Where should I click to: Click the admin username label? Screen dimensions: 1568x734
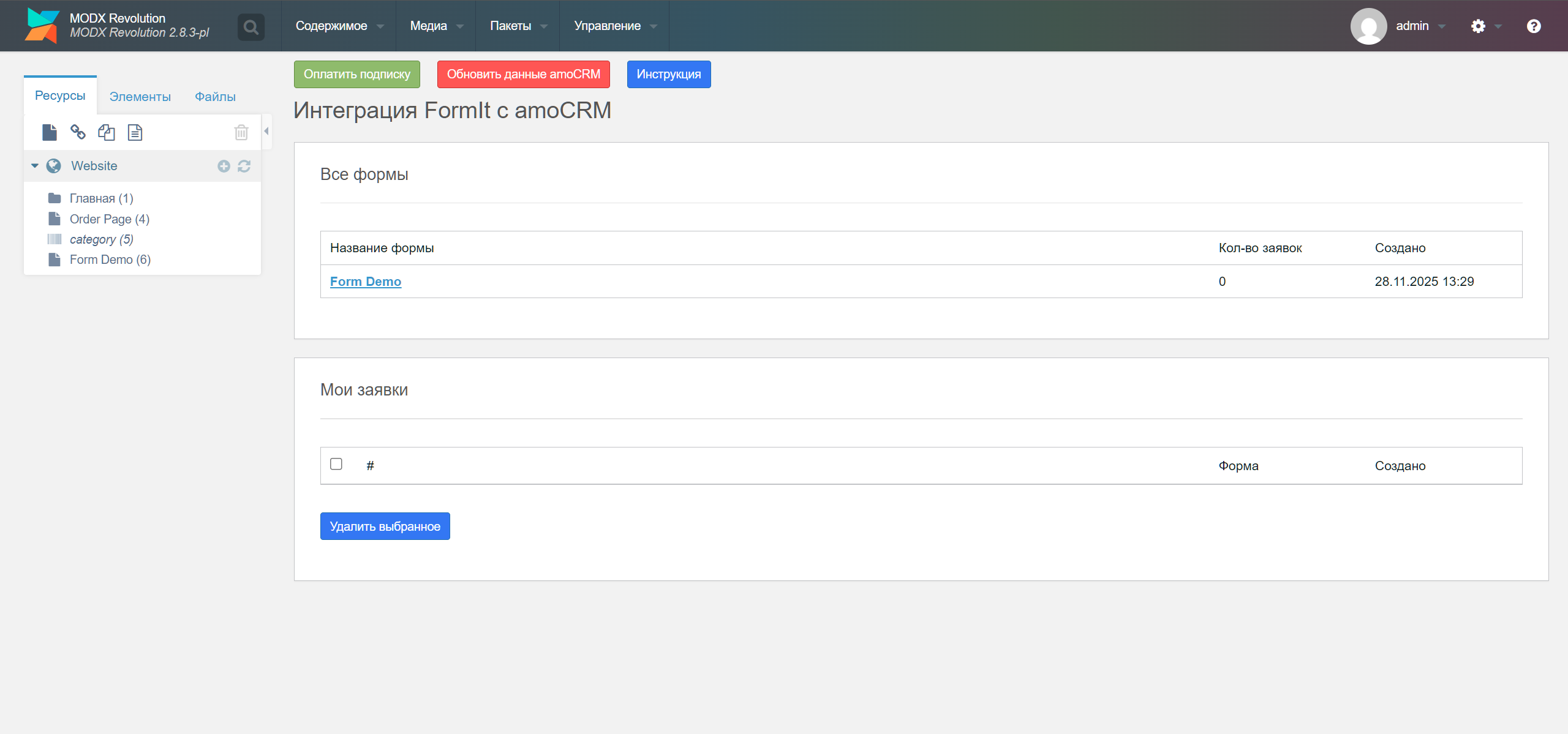click(x=1412, y=26)
